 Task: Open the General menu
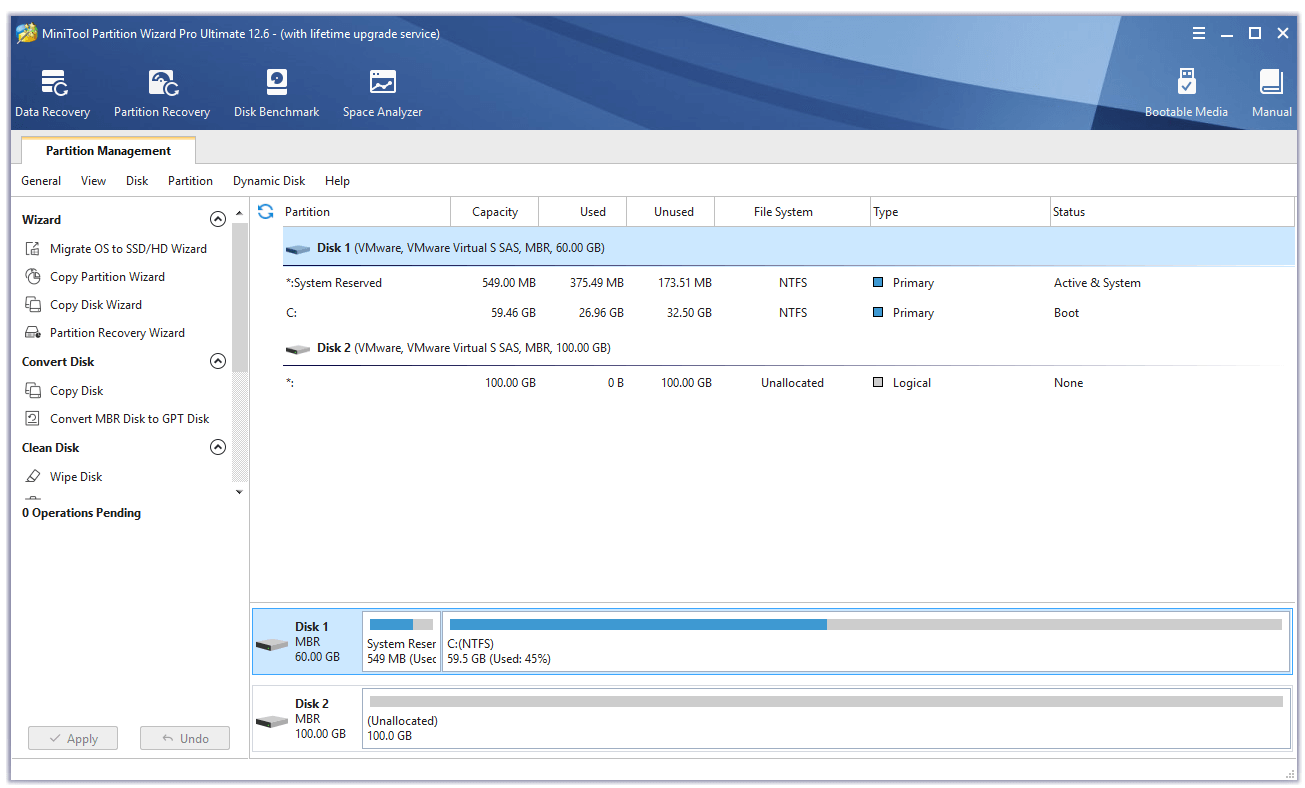[x=41, y=181]
